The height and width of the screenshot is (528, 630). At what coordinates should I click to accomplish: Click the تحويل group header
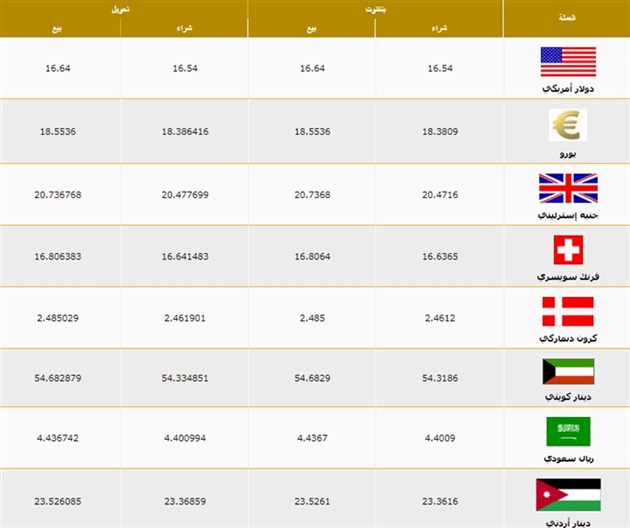123,8
